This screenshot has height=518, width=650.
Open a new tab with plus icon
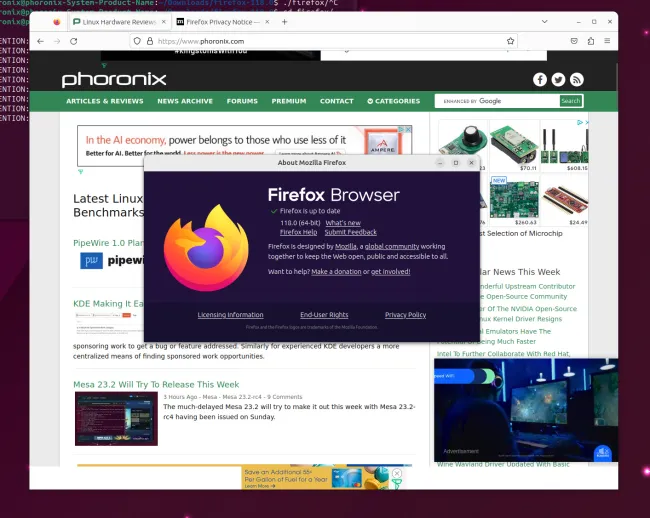(x=284, y=22)
